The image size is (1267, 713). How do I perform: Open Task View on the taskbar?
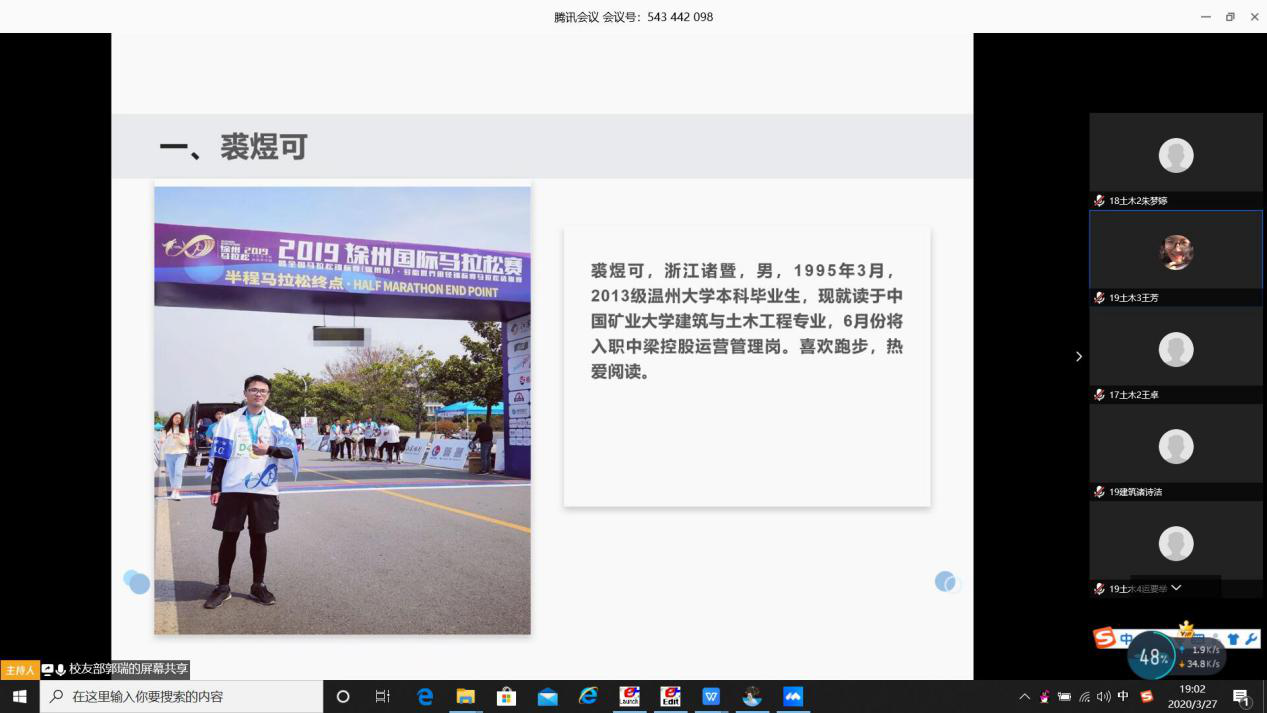(382, 696)
